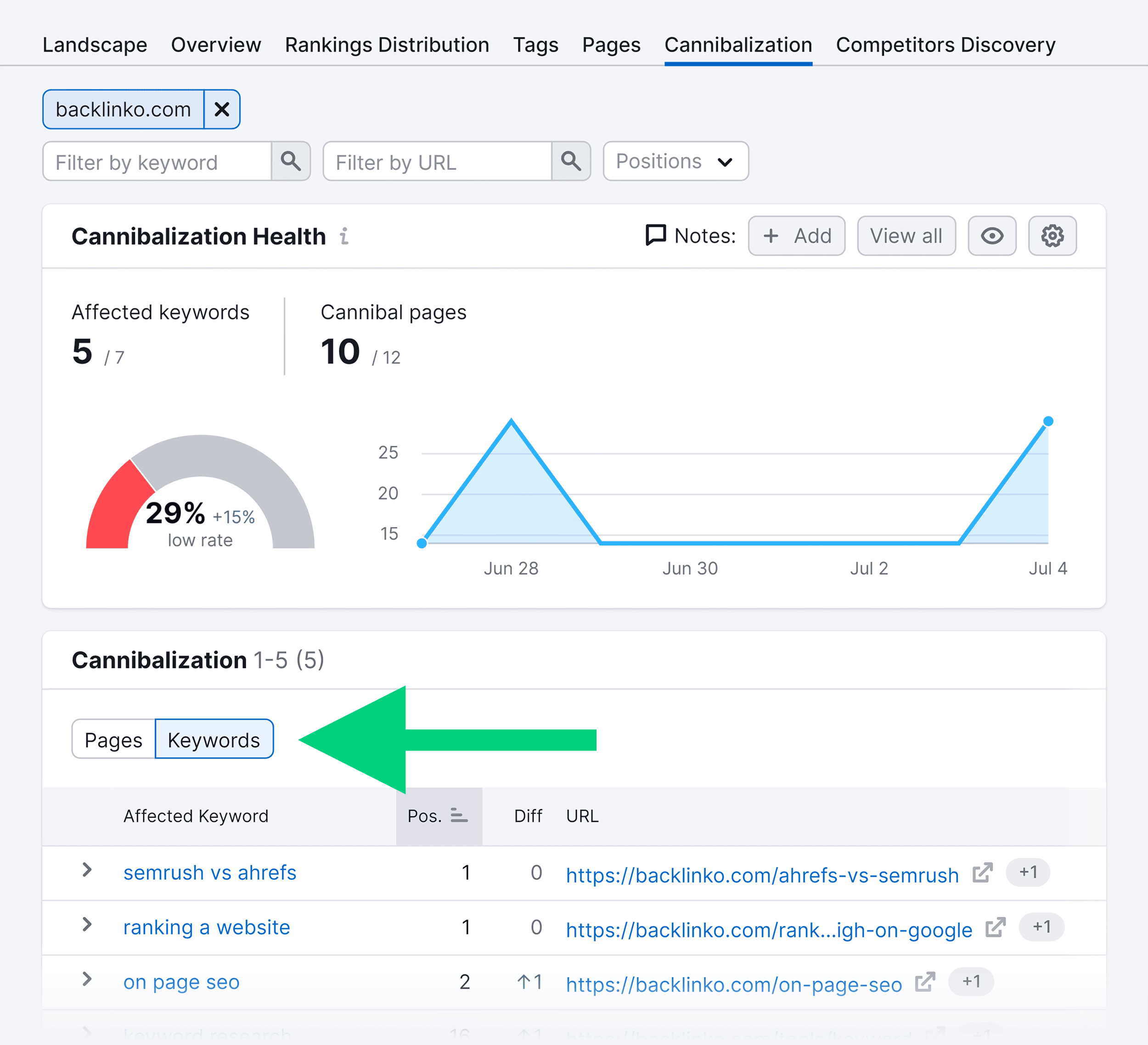The image size is (1148, 1045).
Task: Click the +1 badge on the ranking a website row
Action: click(x=1041, y=927)
